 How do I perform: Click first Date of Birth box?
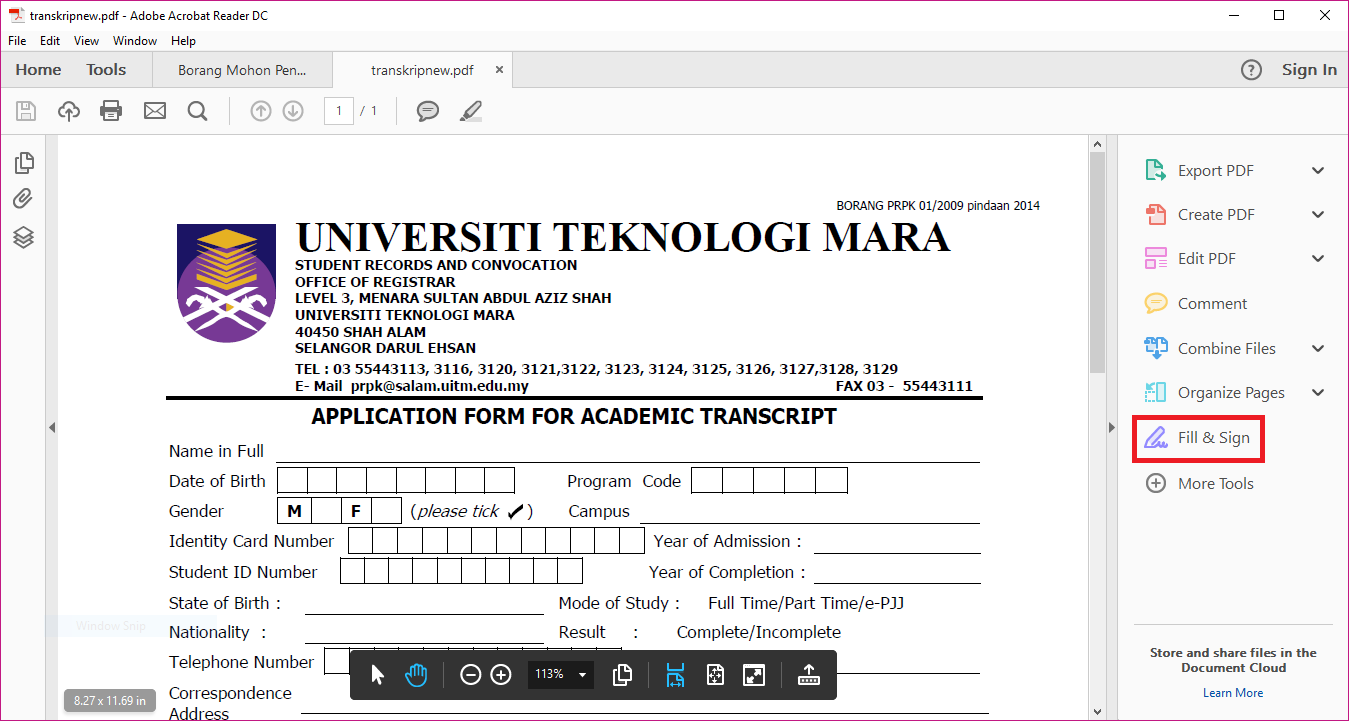[292, 480]
